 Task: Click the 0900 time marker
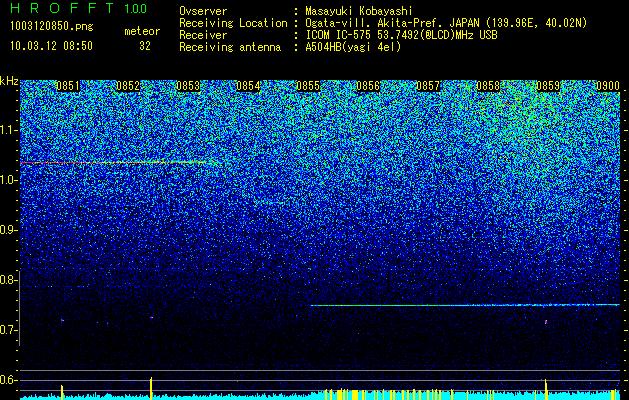click(608, 86)
